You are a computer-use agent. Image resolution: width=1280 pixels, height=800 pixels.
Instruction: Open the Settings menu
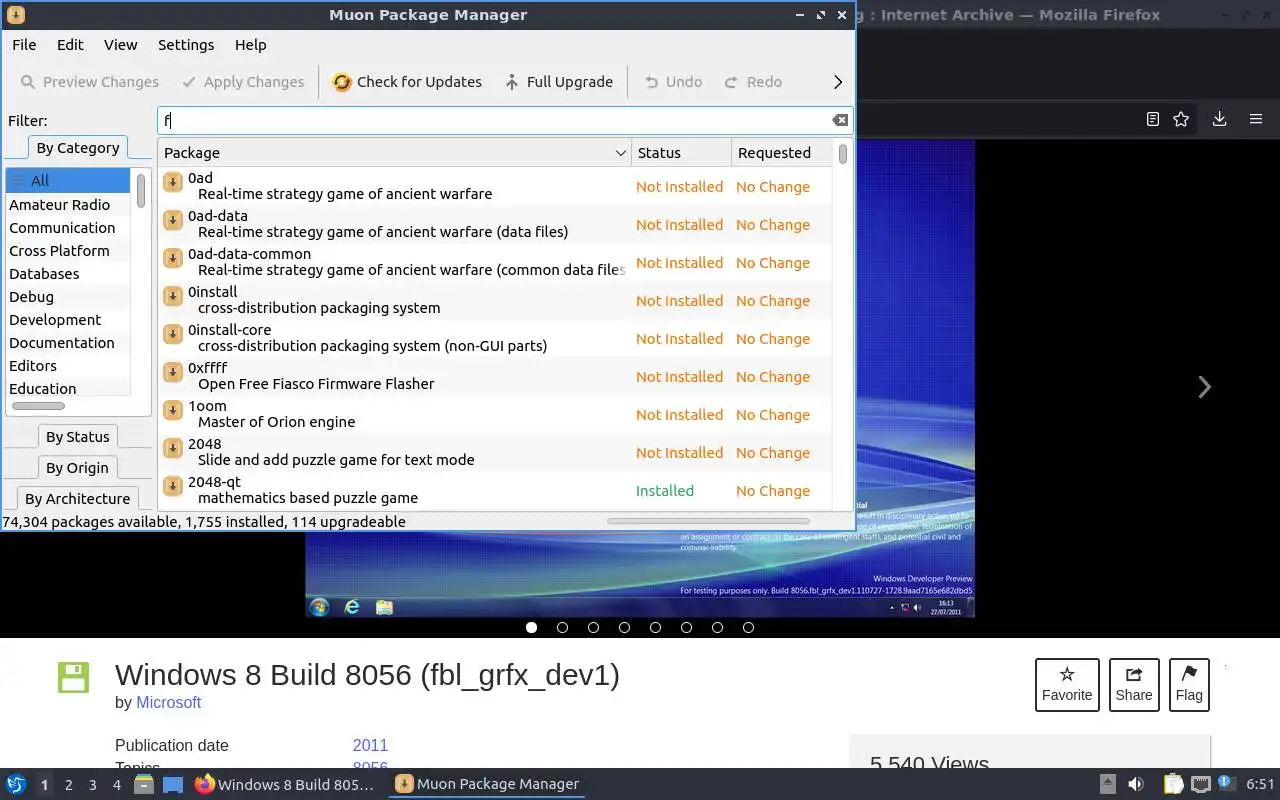(186, 45)
